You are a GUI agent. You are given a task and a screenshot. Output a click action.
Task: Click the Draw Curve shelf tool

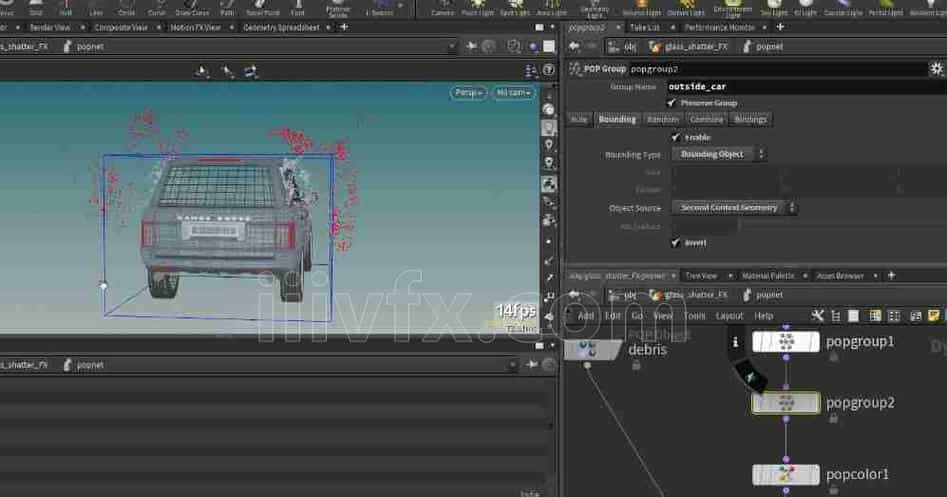click(x=192, y=8)
